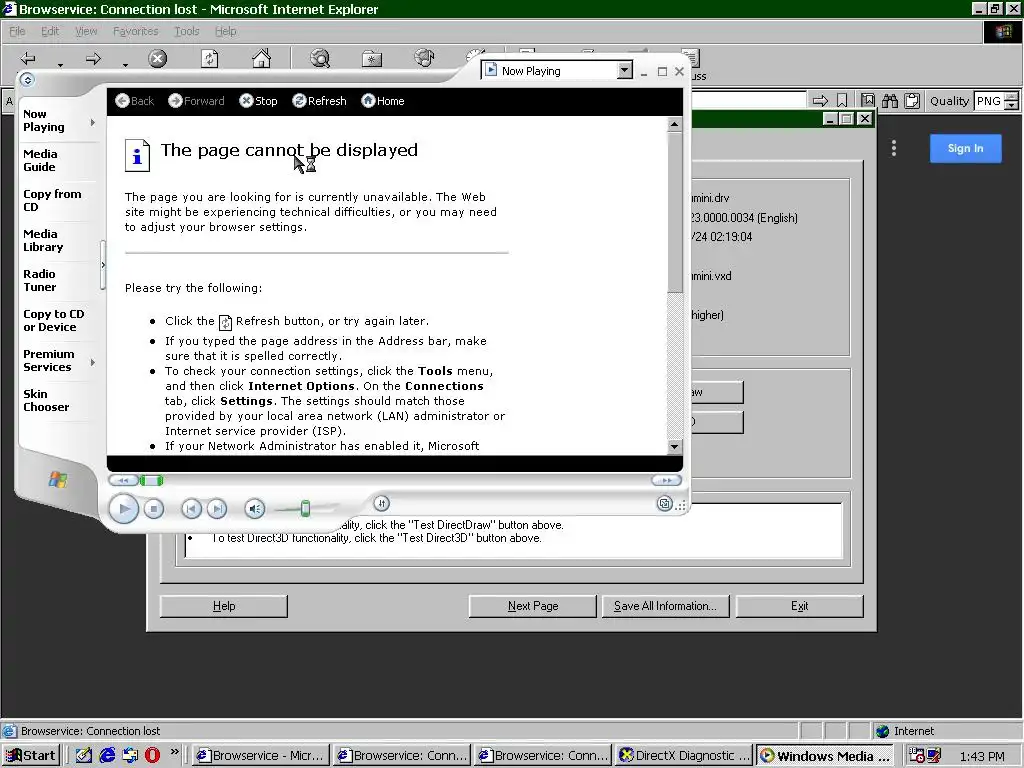Click Stop in Media Player browser bar

coord(258,101)
